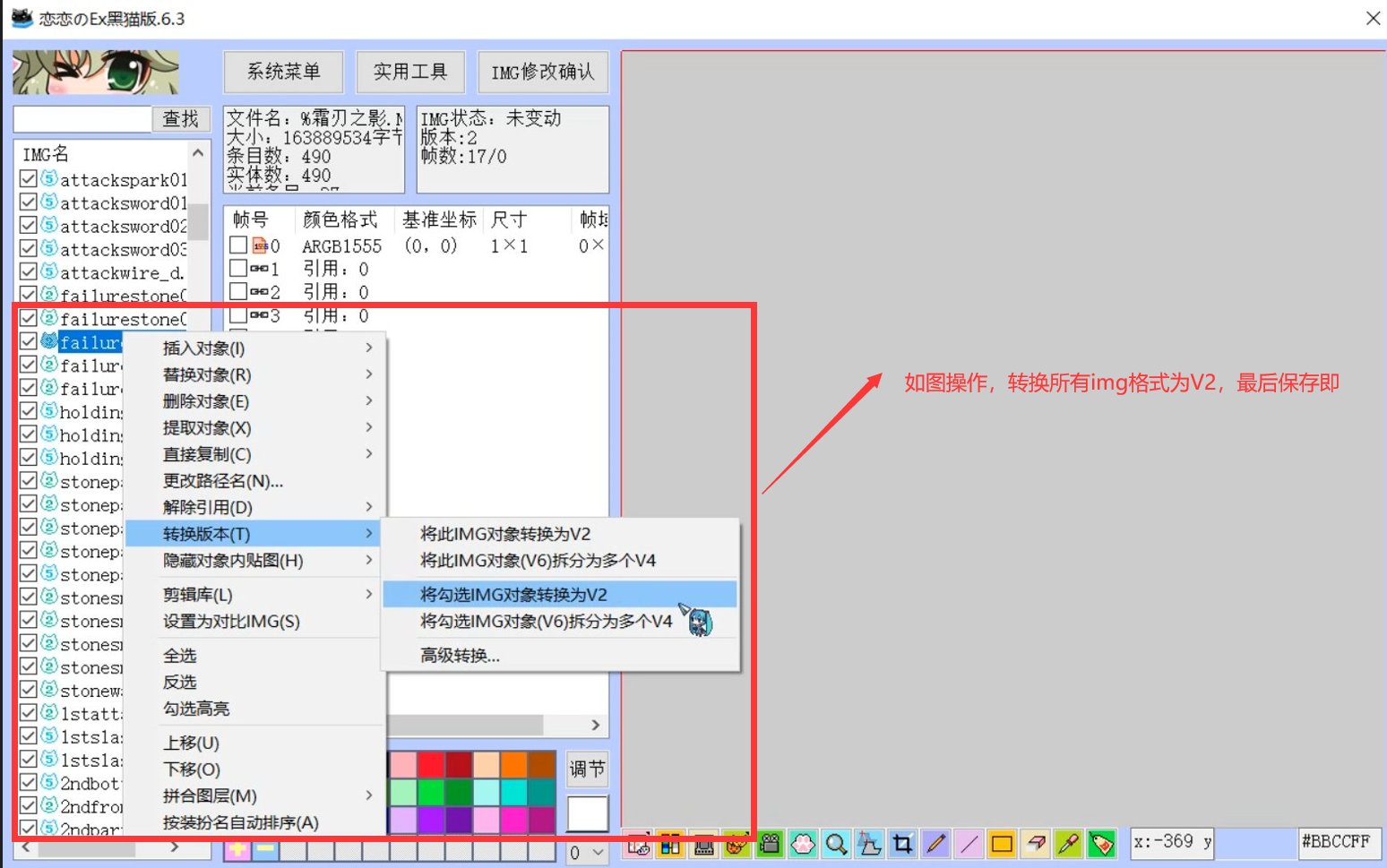Select the eraser tool

[x=1035, y=843]
